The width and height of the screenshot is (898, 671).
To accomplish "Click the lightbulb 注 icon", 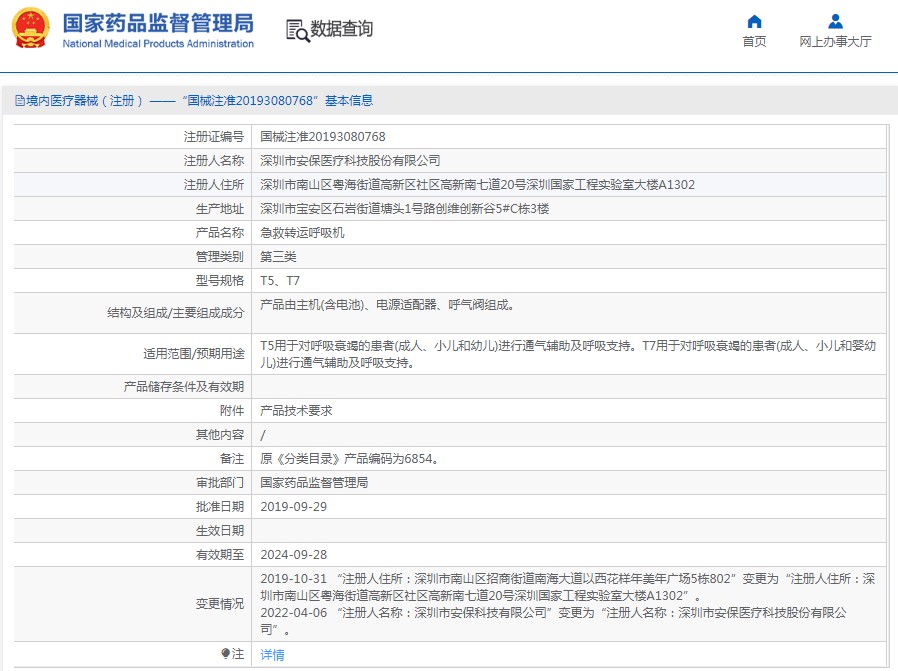I will coord(225,654).
